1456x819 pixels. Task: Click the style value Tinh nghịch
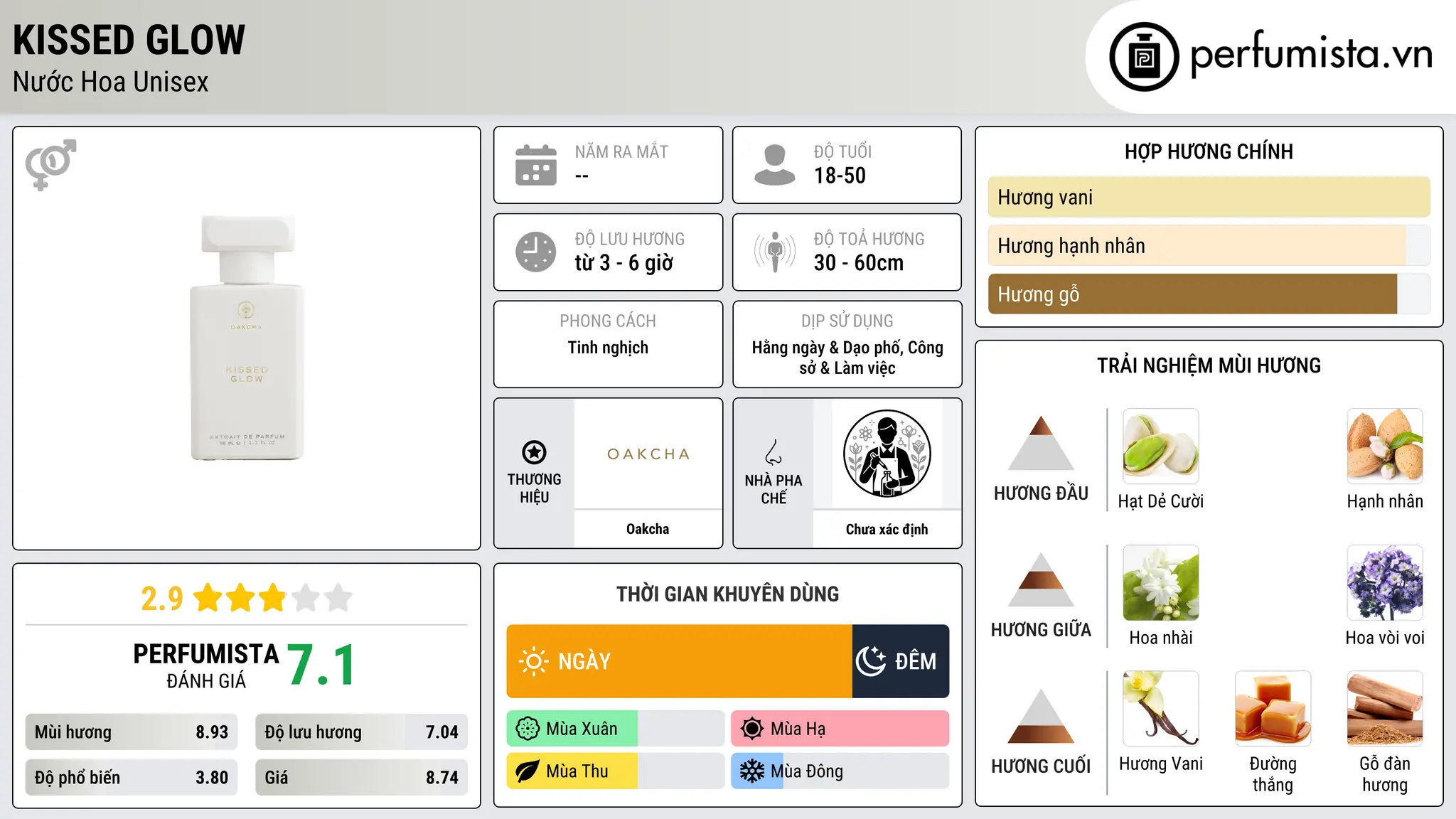point(608,348)
